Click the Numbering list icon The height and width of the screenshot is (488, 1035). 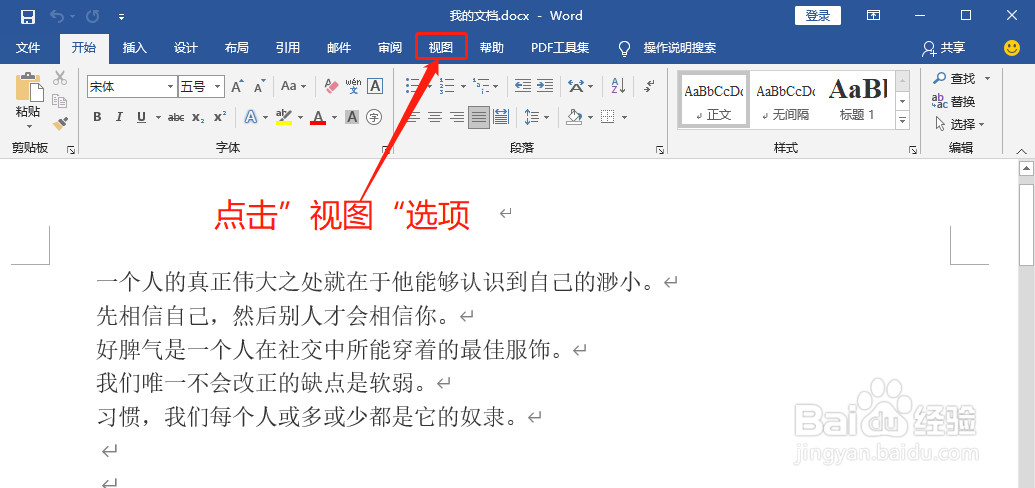click(448, 86)
